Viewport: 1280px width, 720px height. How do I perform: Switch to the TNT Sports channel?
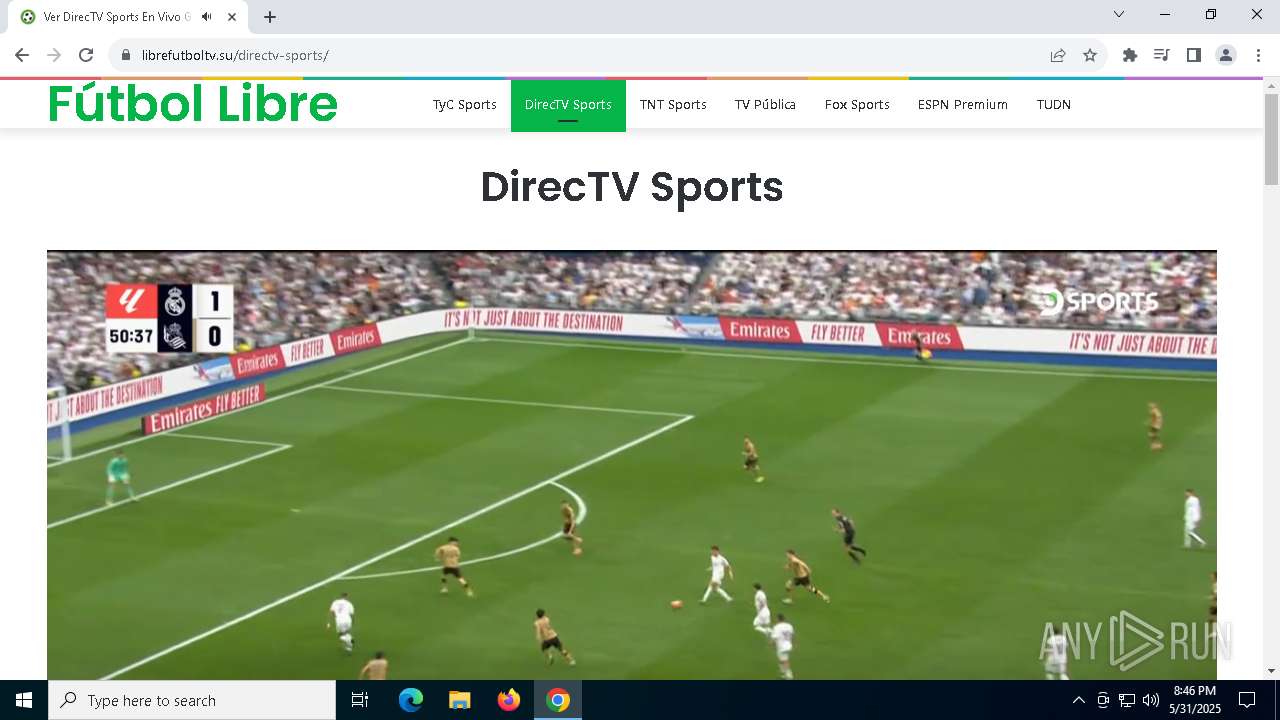673,104
